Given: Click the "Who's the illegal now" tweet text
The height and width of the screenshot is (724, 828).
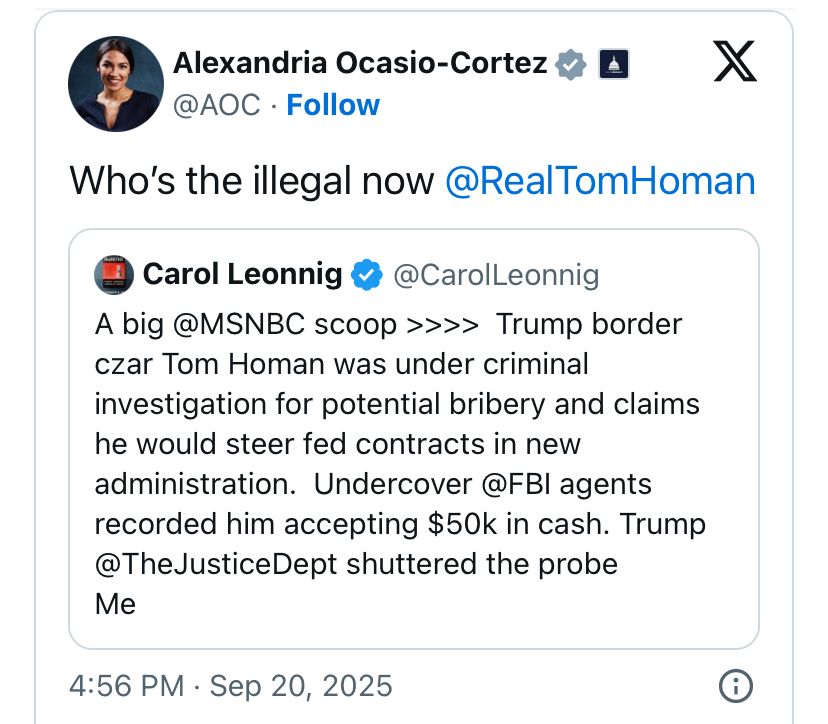Looking at the screenshot, I should pyautogui.click(x=251, y=181).
